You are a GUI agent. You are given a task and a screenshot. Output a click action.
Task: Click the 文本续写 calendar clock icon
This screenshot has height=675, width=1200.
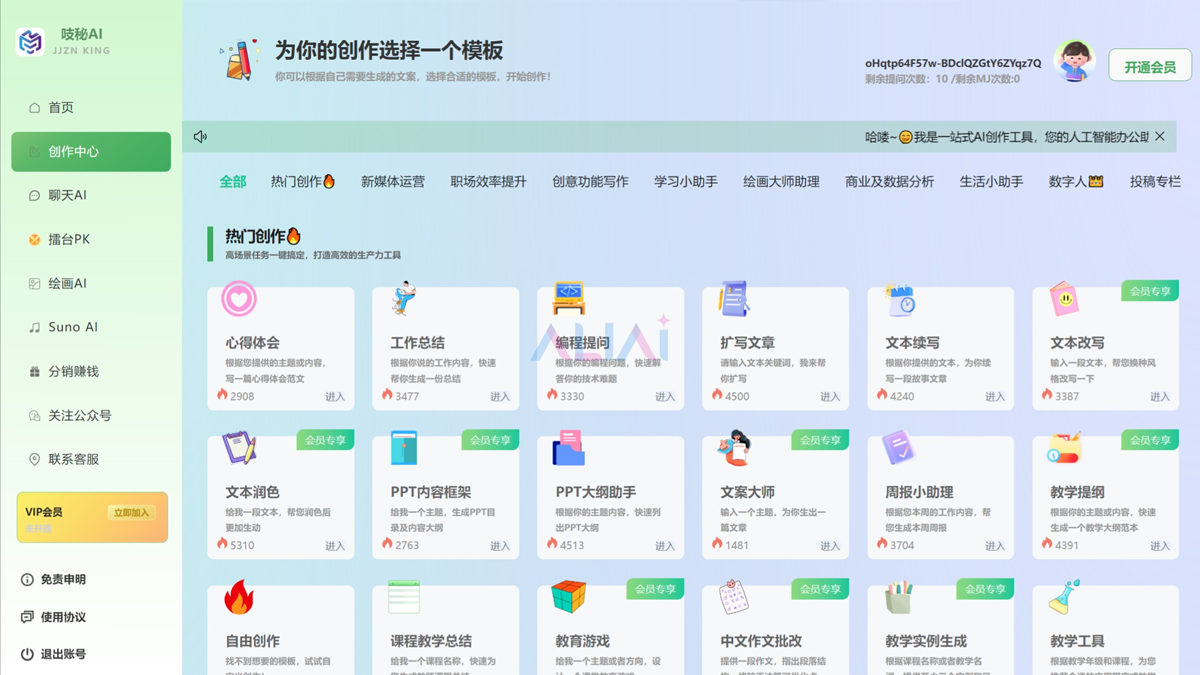pyautogui.click(x=899, y=299)
